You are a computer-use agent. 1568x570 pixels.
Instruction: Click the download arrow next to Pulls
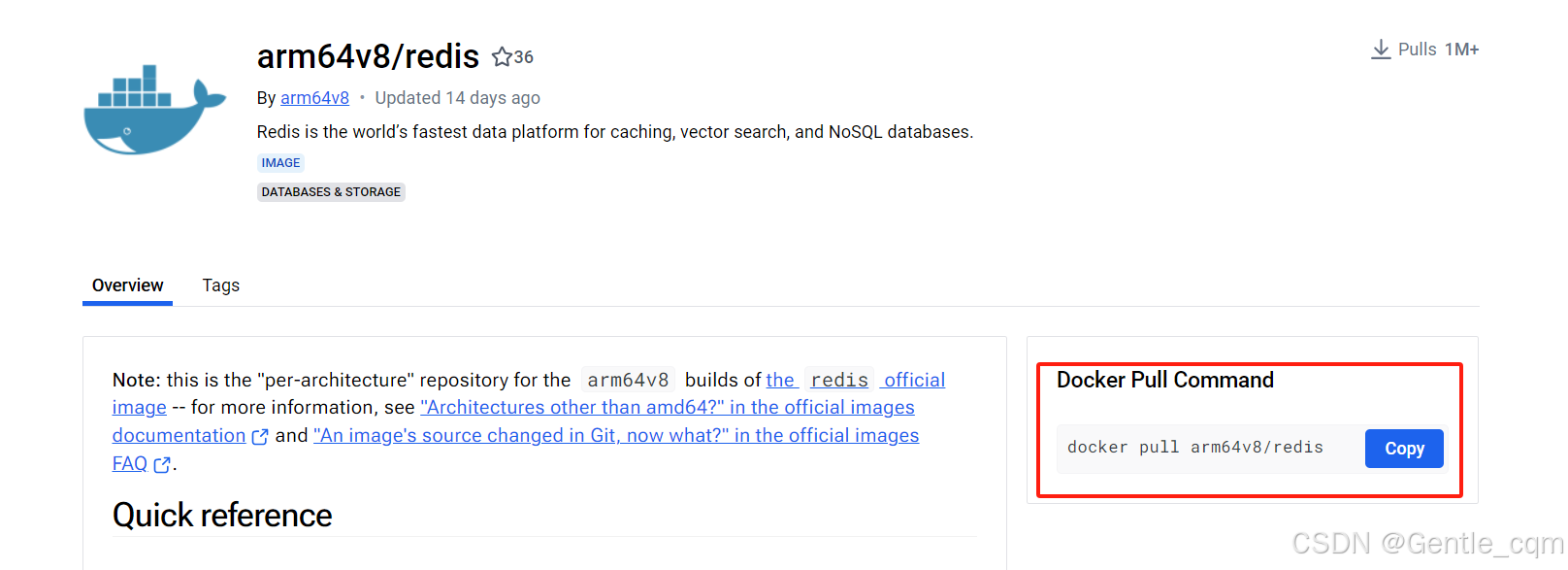(1380, 49)
